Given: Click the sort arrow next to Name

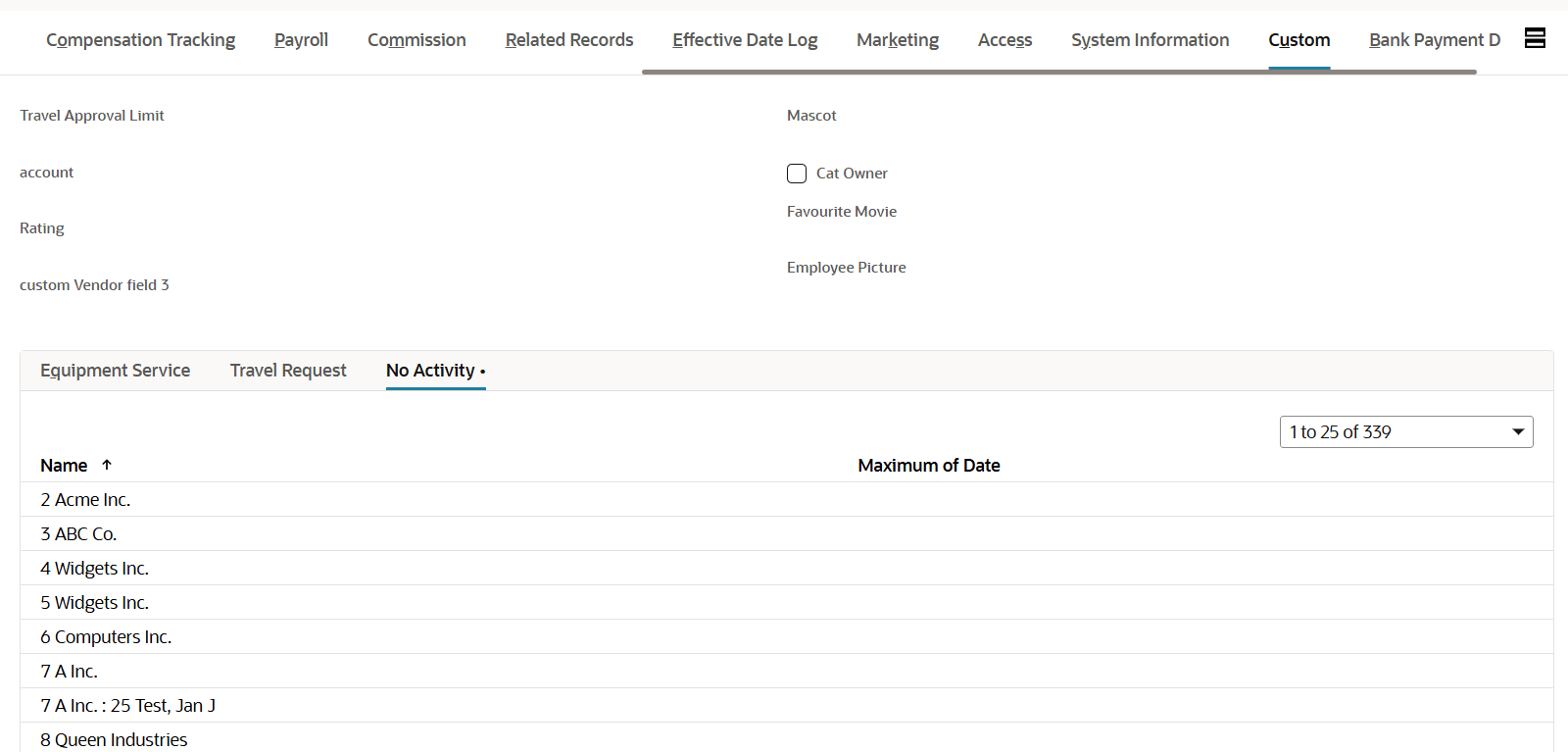Looking at the screenshot, I should pos(107,465).
